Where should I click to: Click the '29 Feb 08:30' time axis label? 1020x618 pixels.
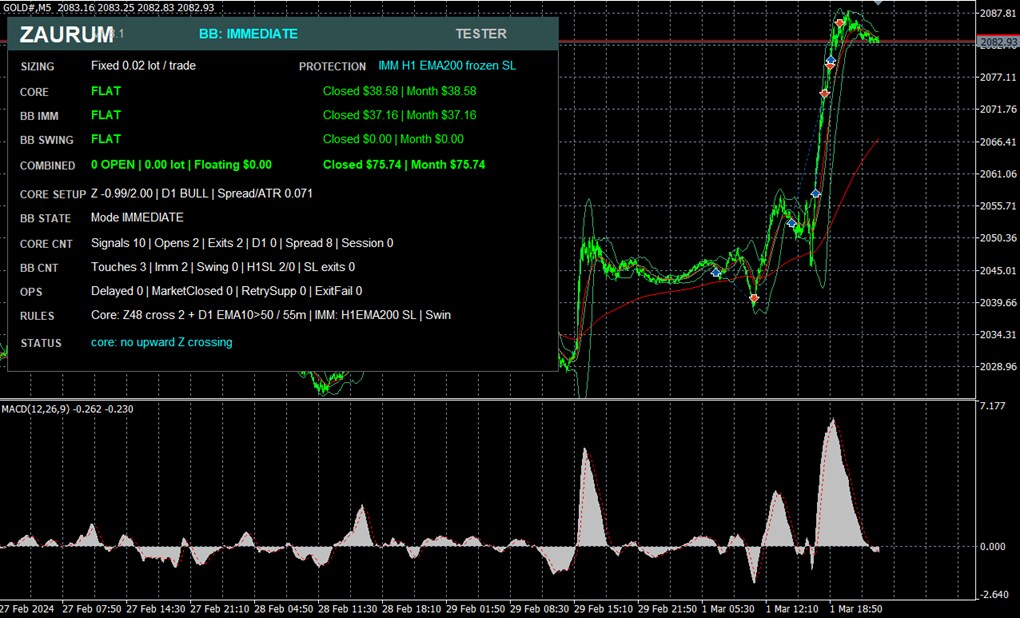(539, 610)
